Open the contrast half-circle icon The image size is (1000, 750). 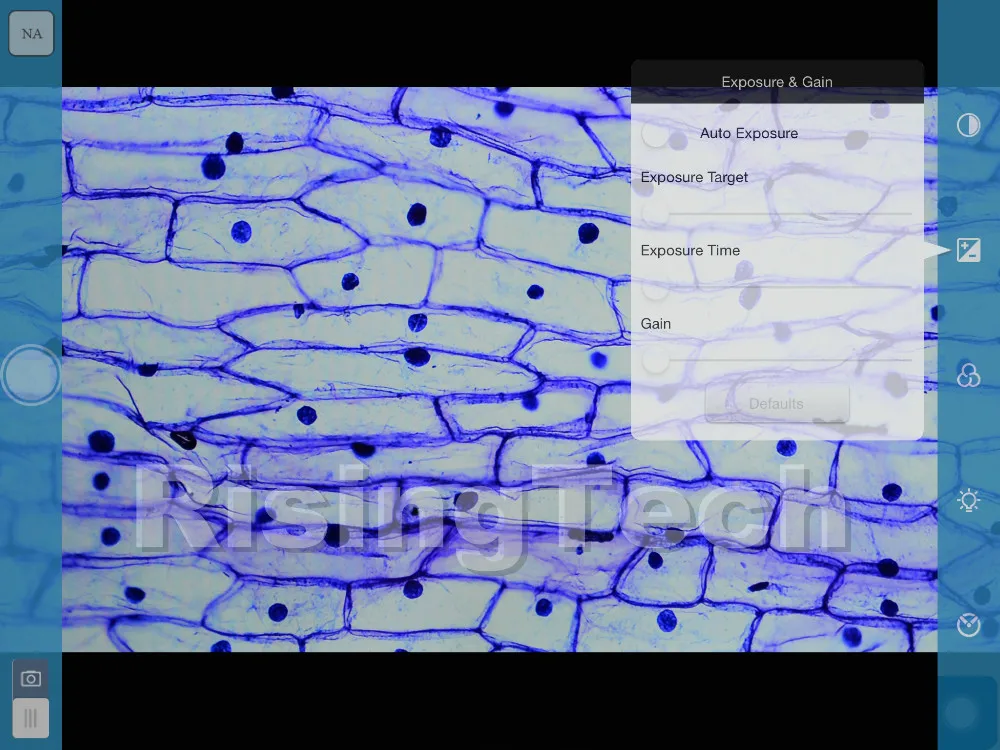coord(968,125)
